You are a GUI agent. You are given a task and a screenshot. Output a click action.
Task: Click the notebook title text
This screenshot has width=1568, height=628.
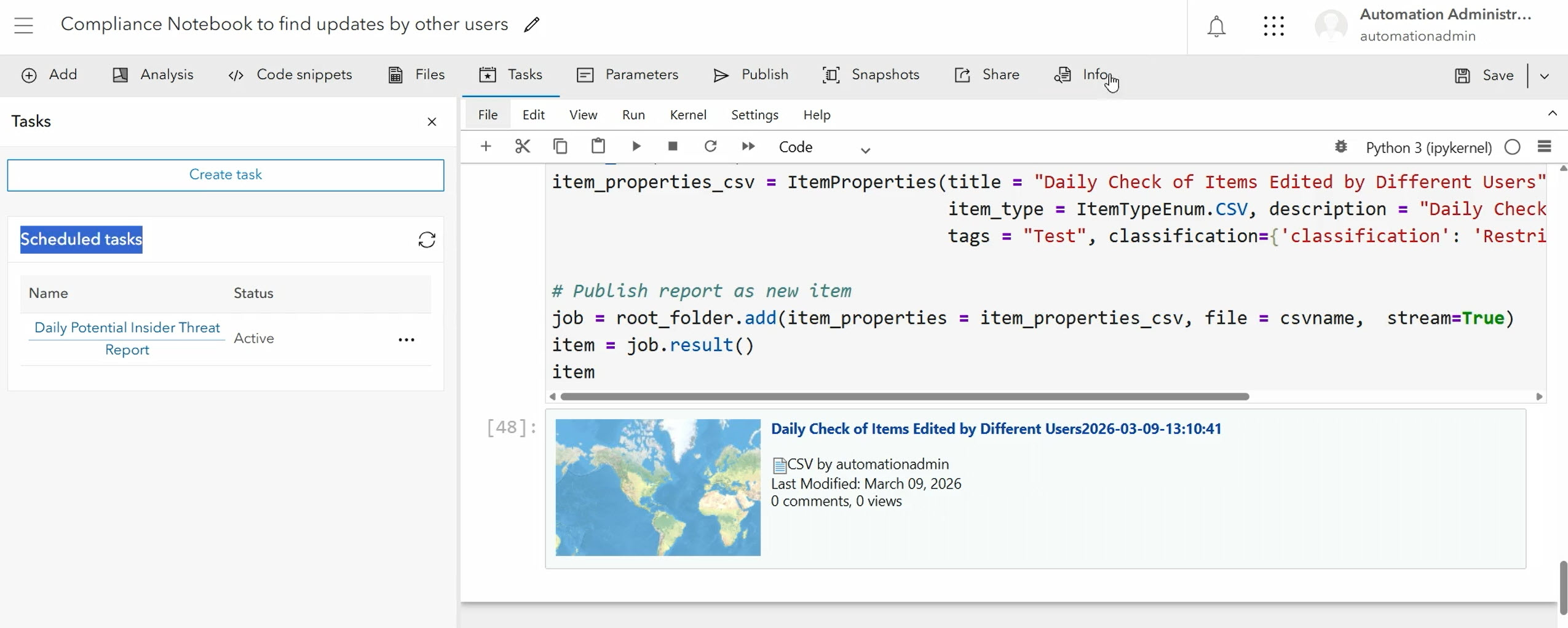coord(284,25)
